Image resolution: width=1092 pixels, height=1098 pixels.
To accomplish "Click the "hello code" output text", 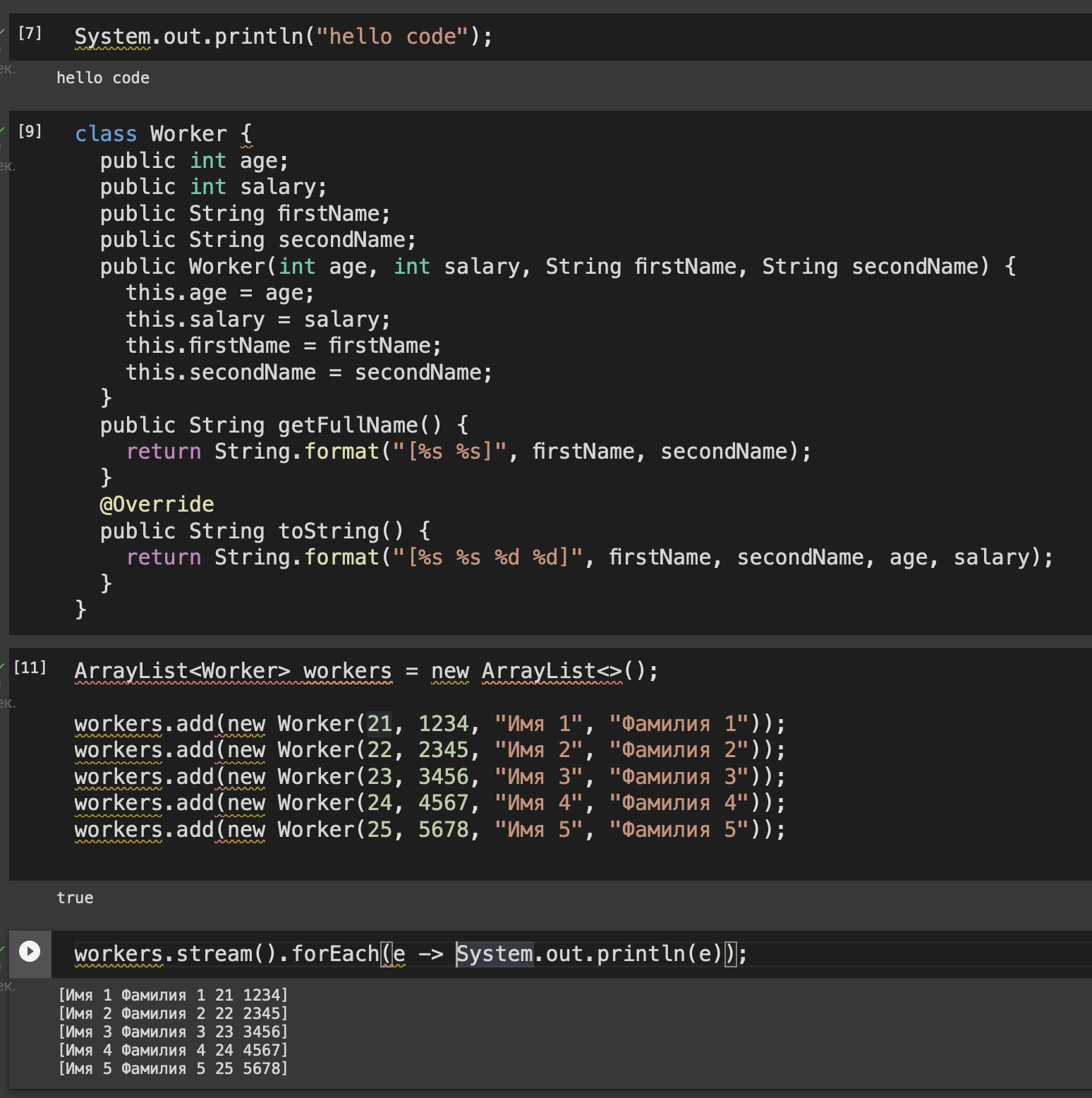I will click(103, 78).
